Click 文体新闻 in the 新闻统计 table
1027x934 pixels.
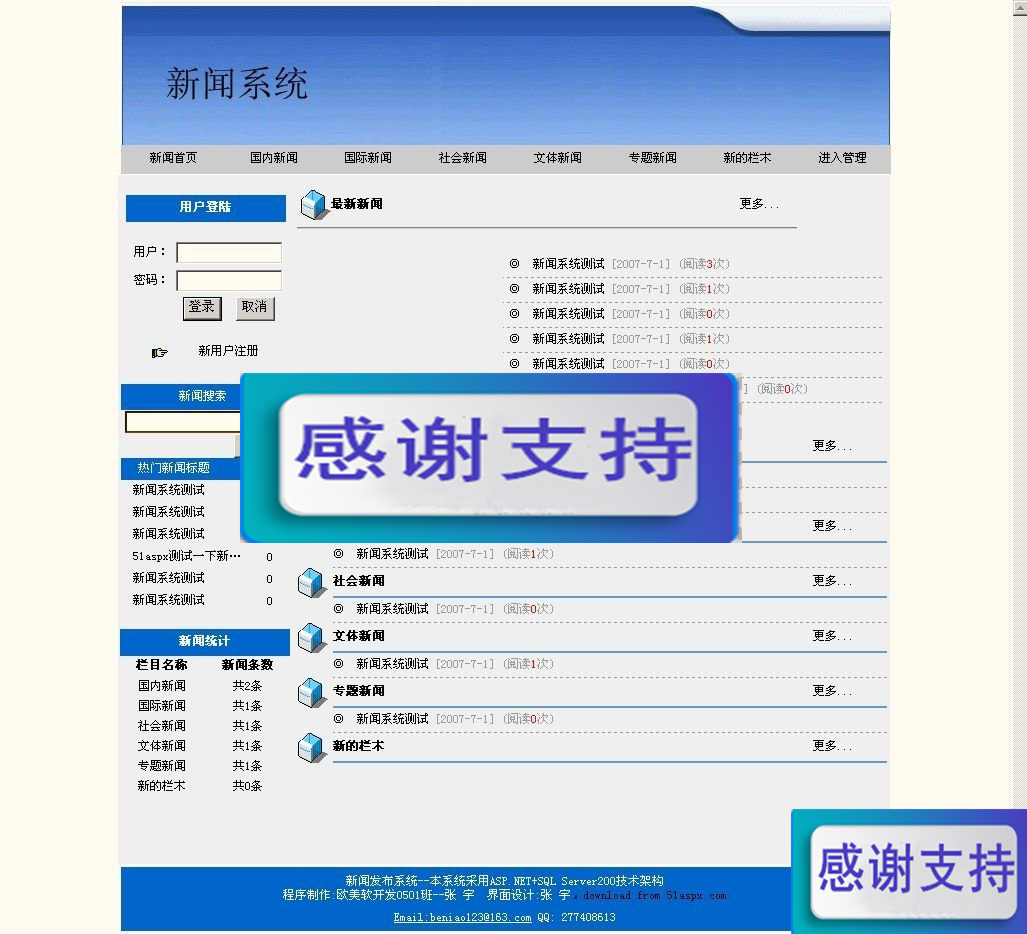point(162,746)
